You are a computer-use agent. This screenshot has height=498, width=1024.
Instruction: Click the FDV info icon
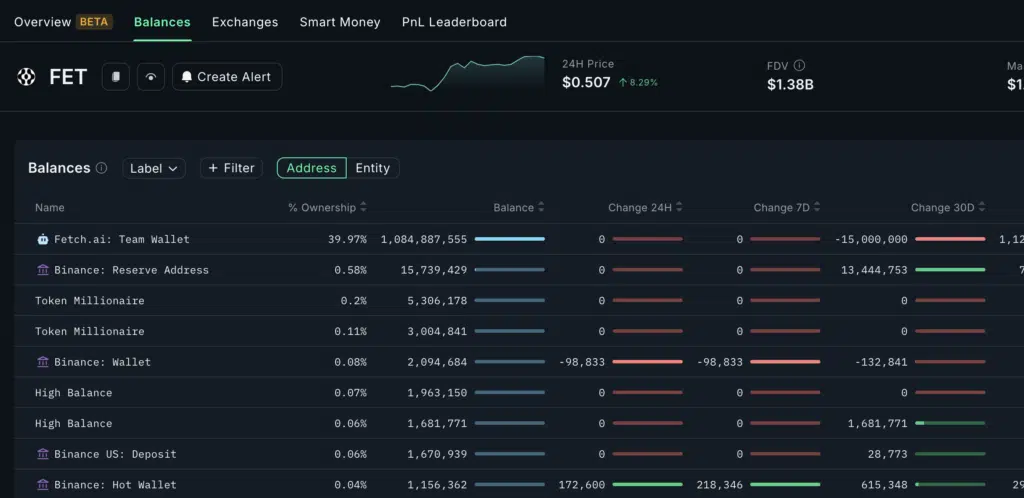click(x=799, y=66)
